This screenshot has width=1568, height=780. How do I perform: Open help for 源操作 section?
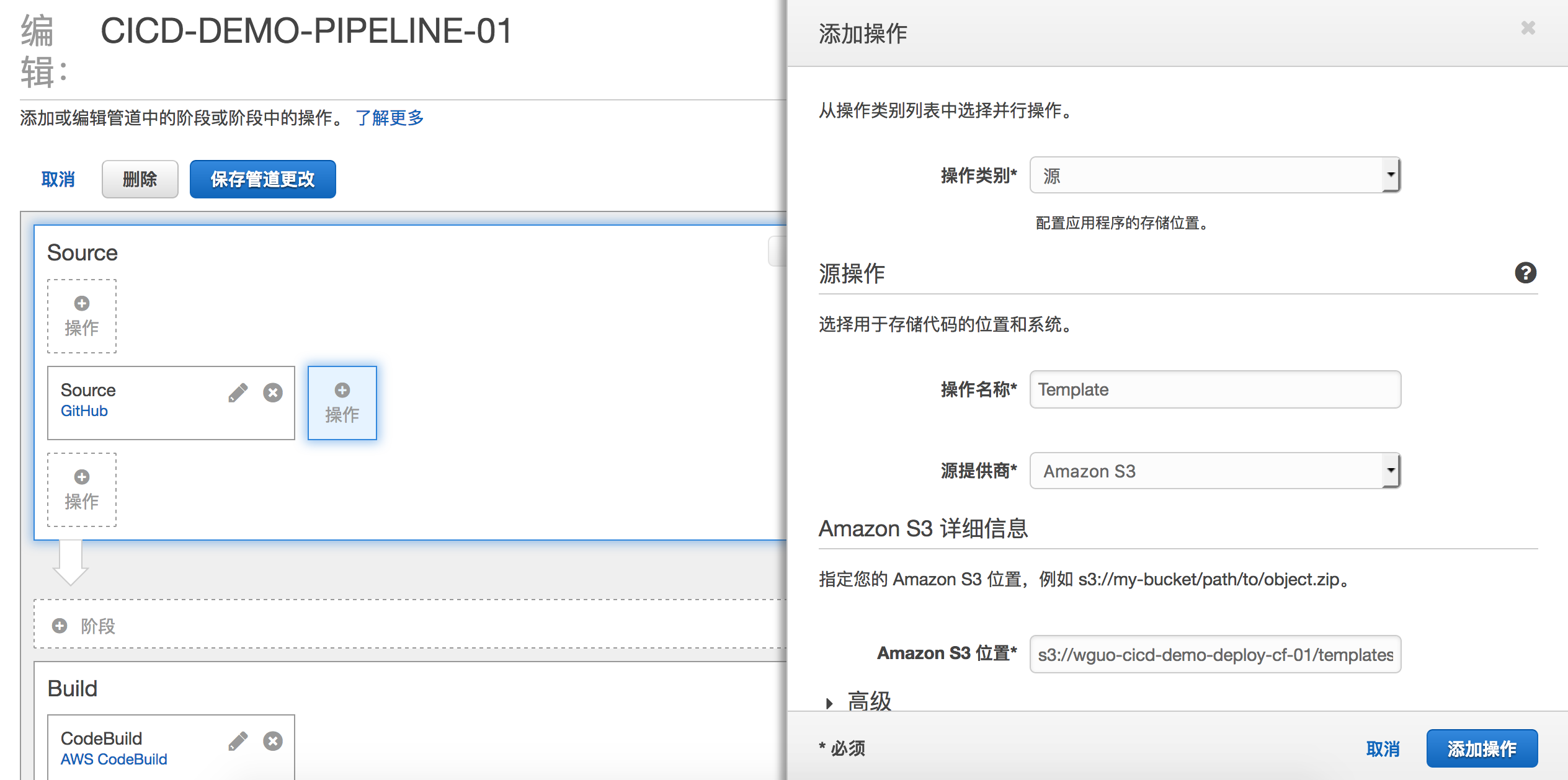[1525, 273]
